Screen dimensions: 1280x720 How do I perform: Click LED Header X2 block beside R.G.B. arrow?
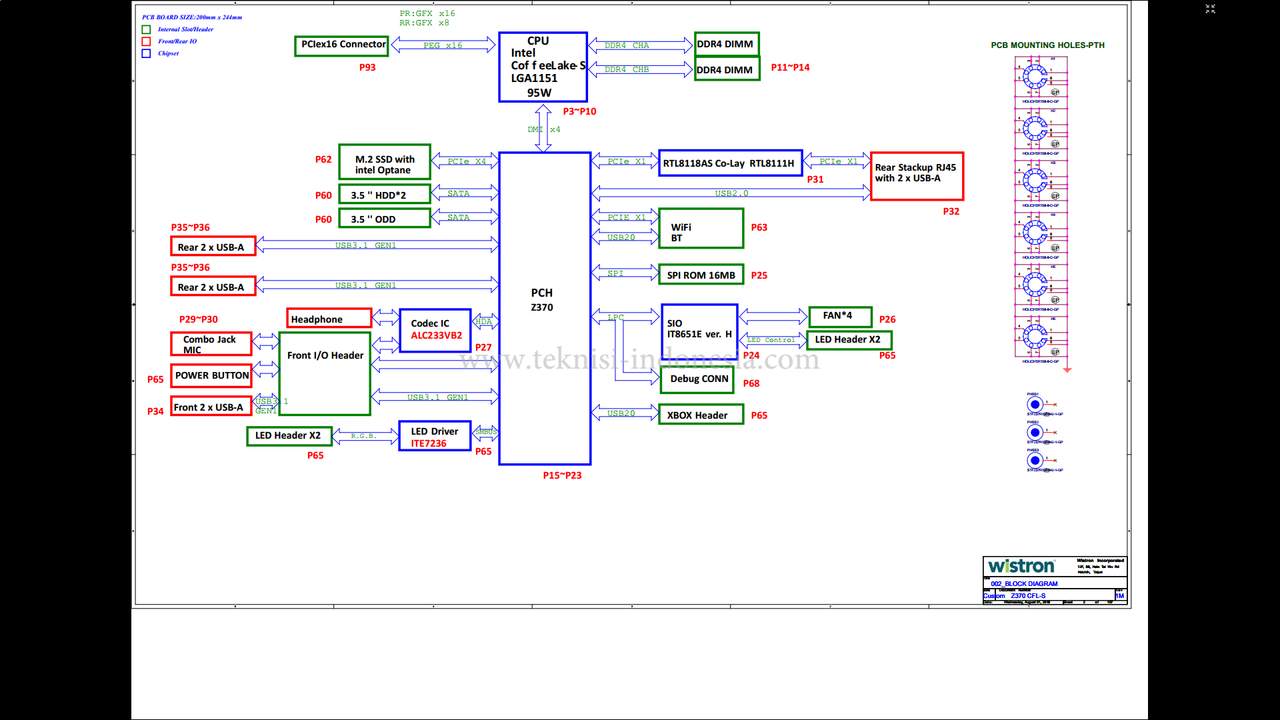[x=289, y=436]
